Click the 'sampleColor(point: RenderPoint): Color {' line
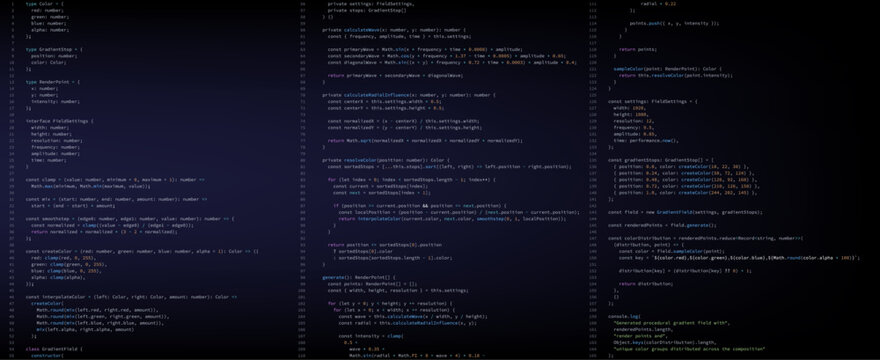The width and height of the screenshot is (880, 360). coord(668,69)
